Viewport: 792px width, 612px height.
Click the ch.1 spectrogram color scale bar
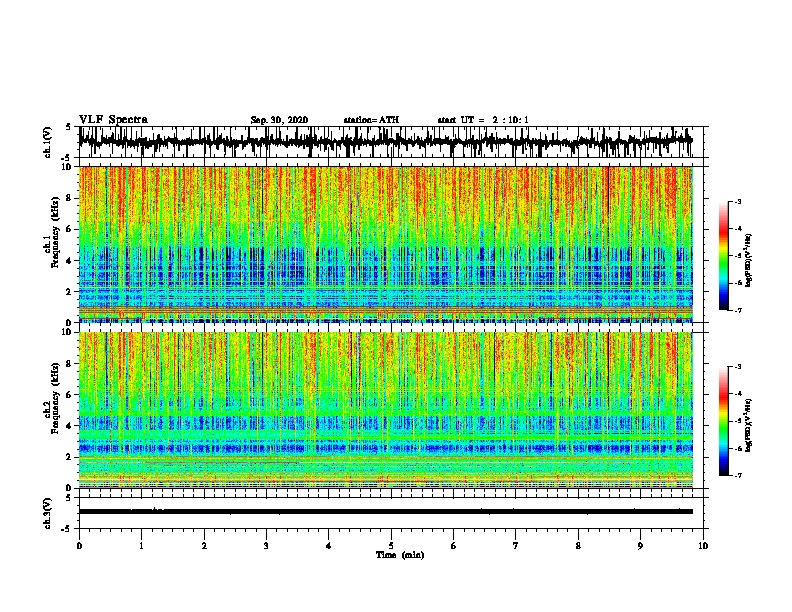click(x=723, y=256)
